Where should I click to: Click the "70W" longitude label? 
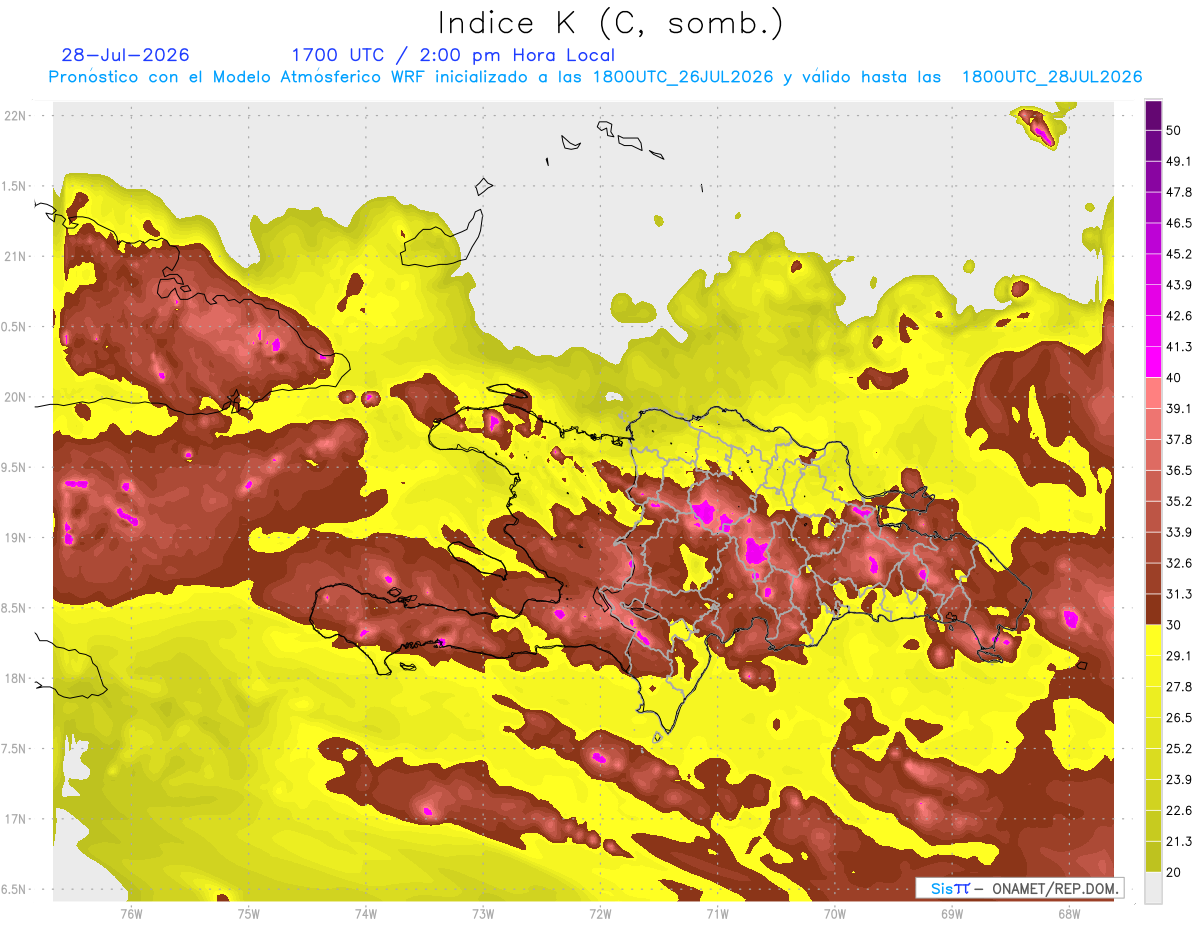(835, 914)
